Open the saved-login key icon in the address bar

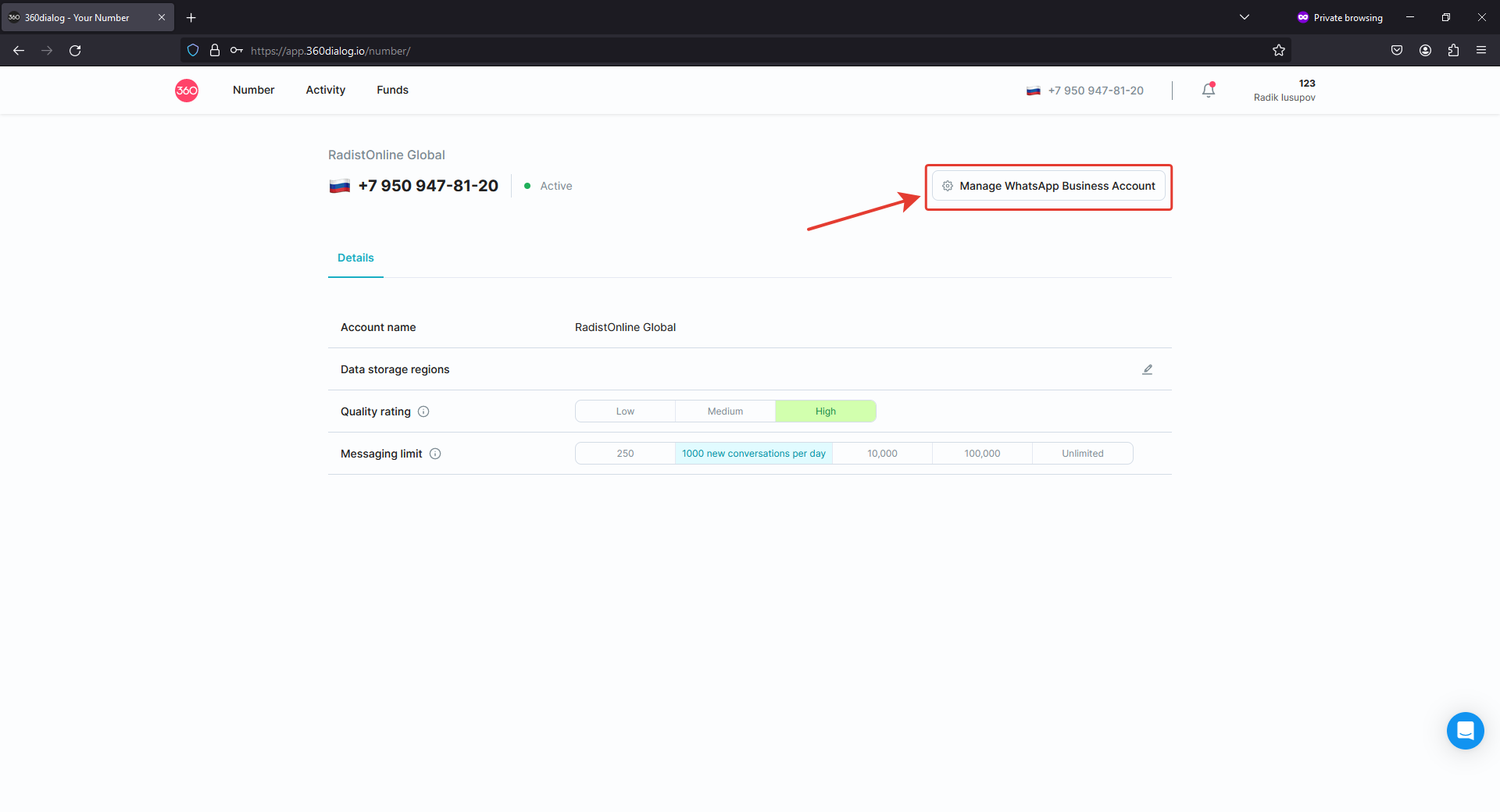coord(237,51)
